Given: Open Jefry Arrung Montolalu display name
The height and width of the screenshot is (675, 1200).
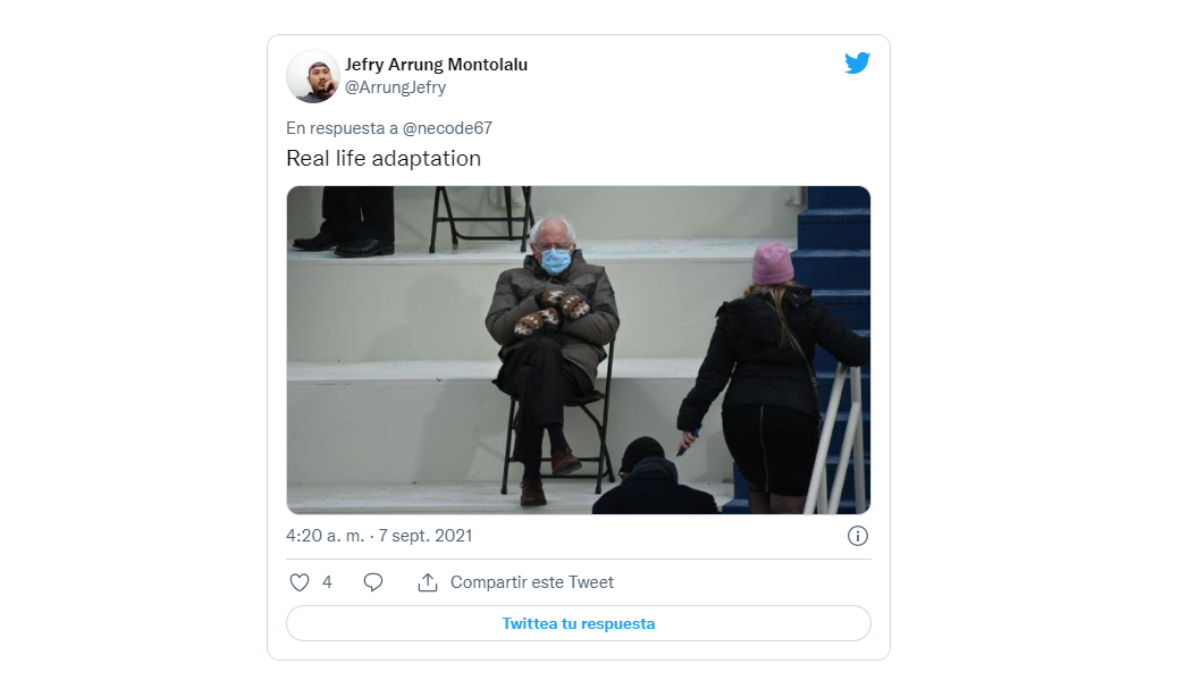Looking at the screenshot, I should (x=436, y=65).
